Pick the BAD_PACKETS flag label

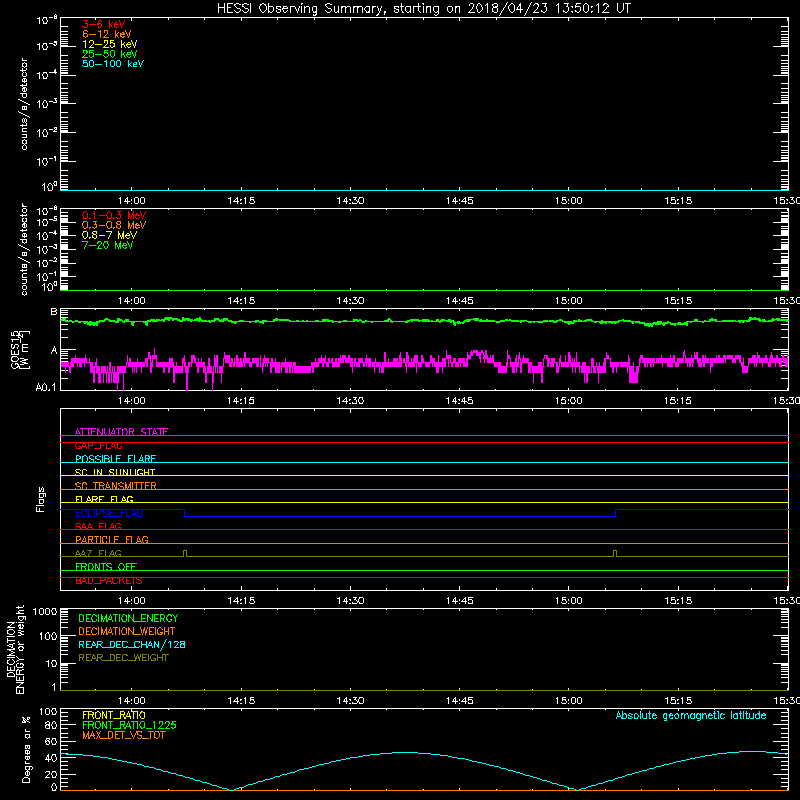tap(109, 581)
